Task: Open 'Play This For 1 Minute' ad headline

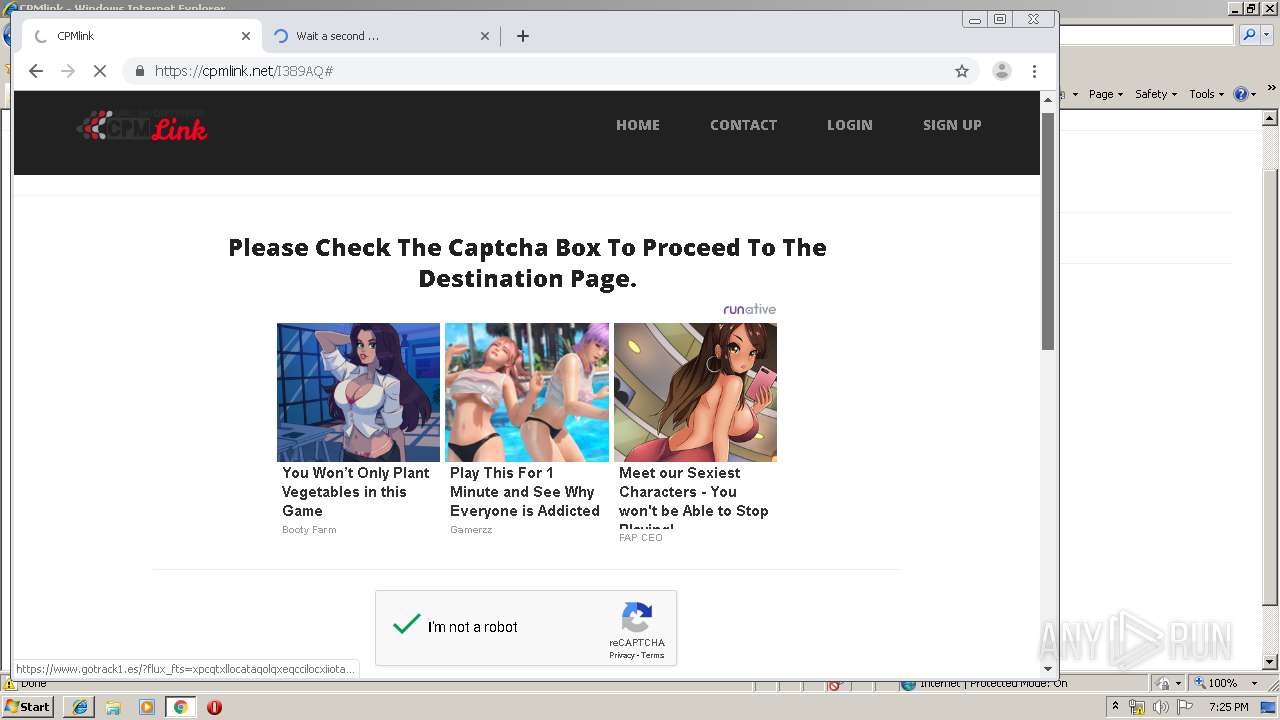Action: (x=524, y=491)
